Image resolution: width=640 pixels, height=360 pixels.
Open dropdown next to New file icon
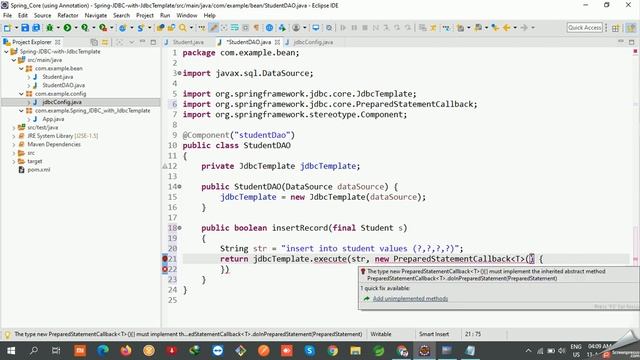(x=16, y=28)
